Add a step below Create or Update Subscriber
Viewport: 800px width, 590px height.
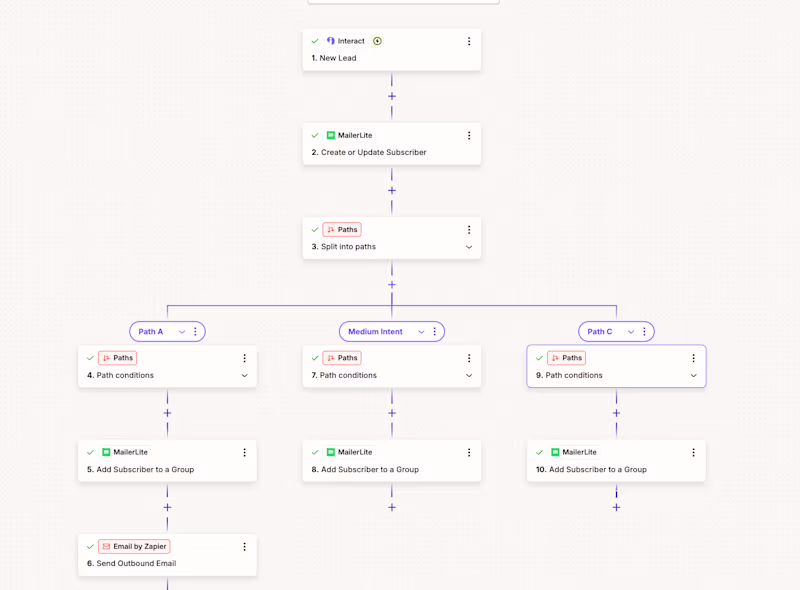point(392,190)
